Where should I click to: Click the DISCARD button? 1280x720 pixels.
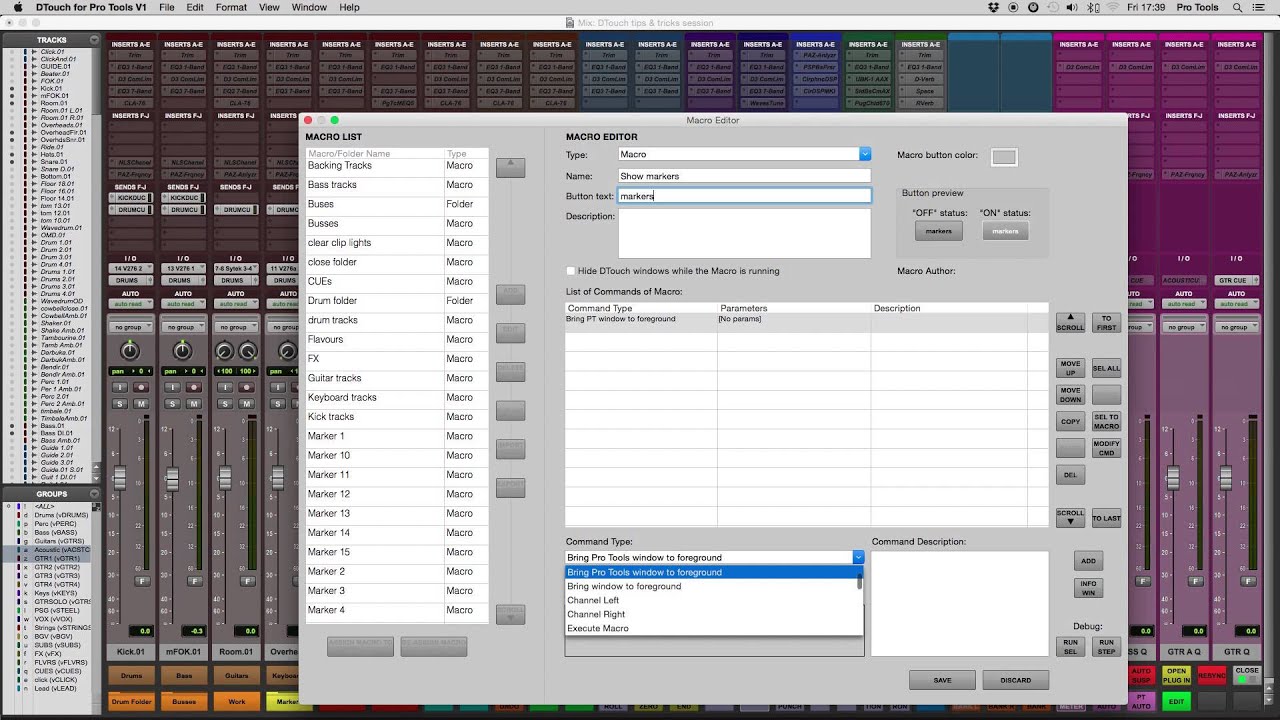[1015, 680]
